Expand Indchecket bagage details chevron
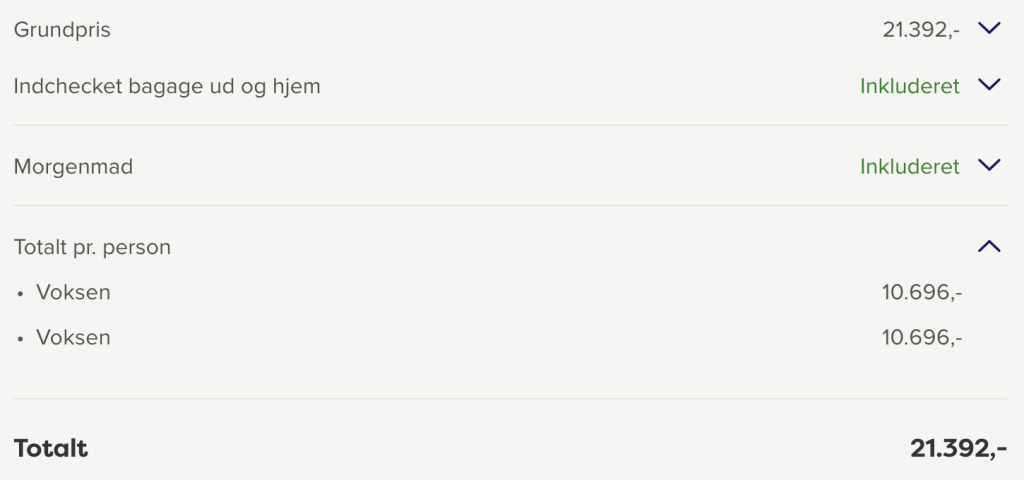The width and height of the screenshot is (1024, 480). (989, 86)
